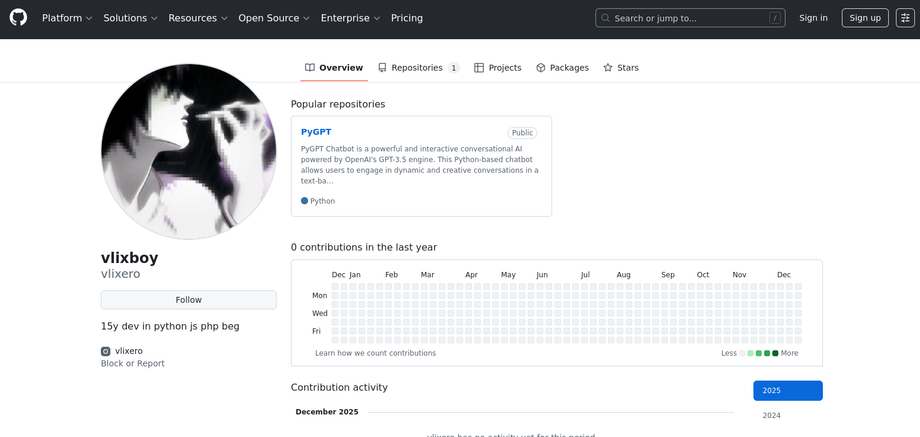920x437 pixels.
Task: Click the repo icon on Repositories tab
Action: 383,67
